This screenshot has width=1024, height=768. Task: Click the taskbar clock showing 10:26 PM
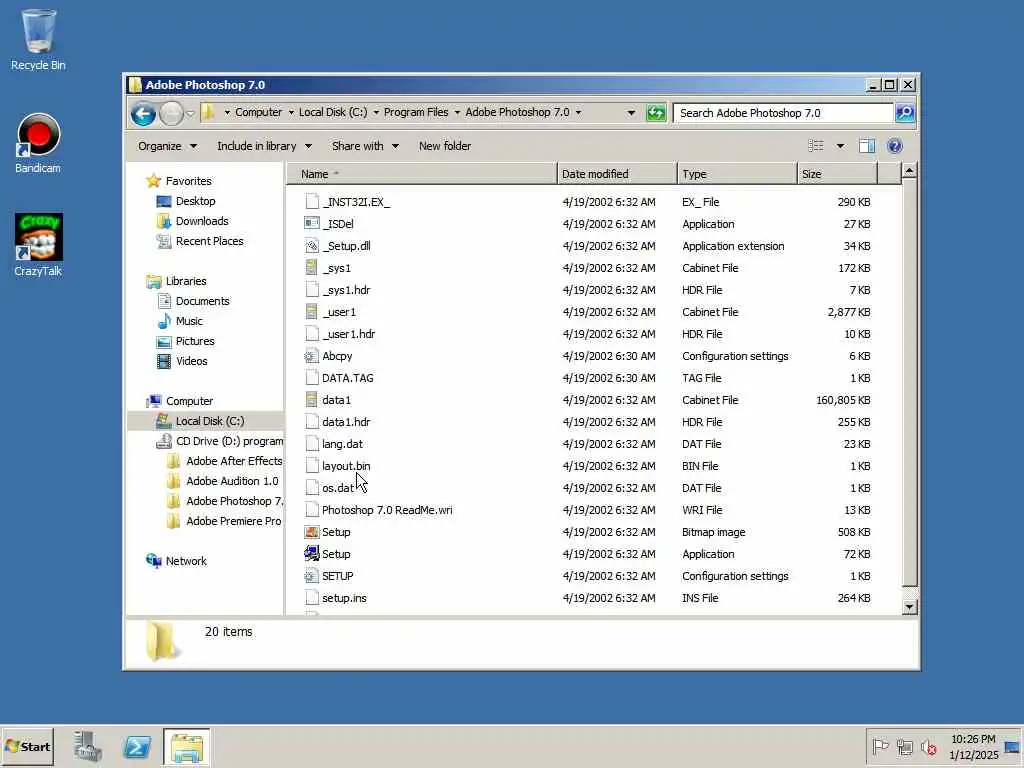(973, 746)
